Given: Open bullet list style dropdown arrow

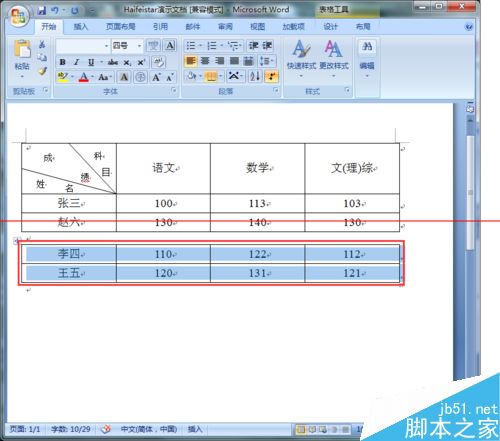Looking at the screenshot, I should (x=201, y=45).
